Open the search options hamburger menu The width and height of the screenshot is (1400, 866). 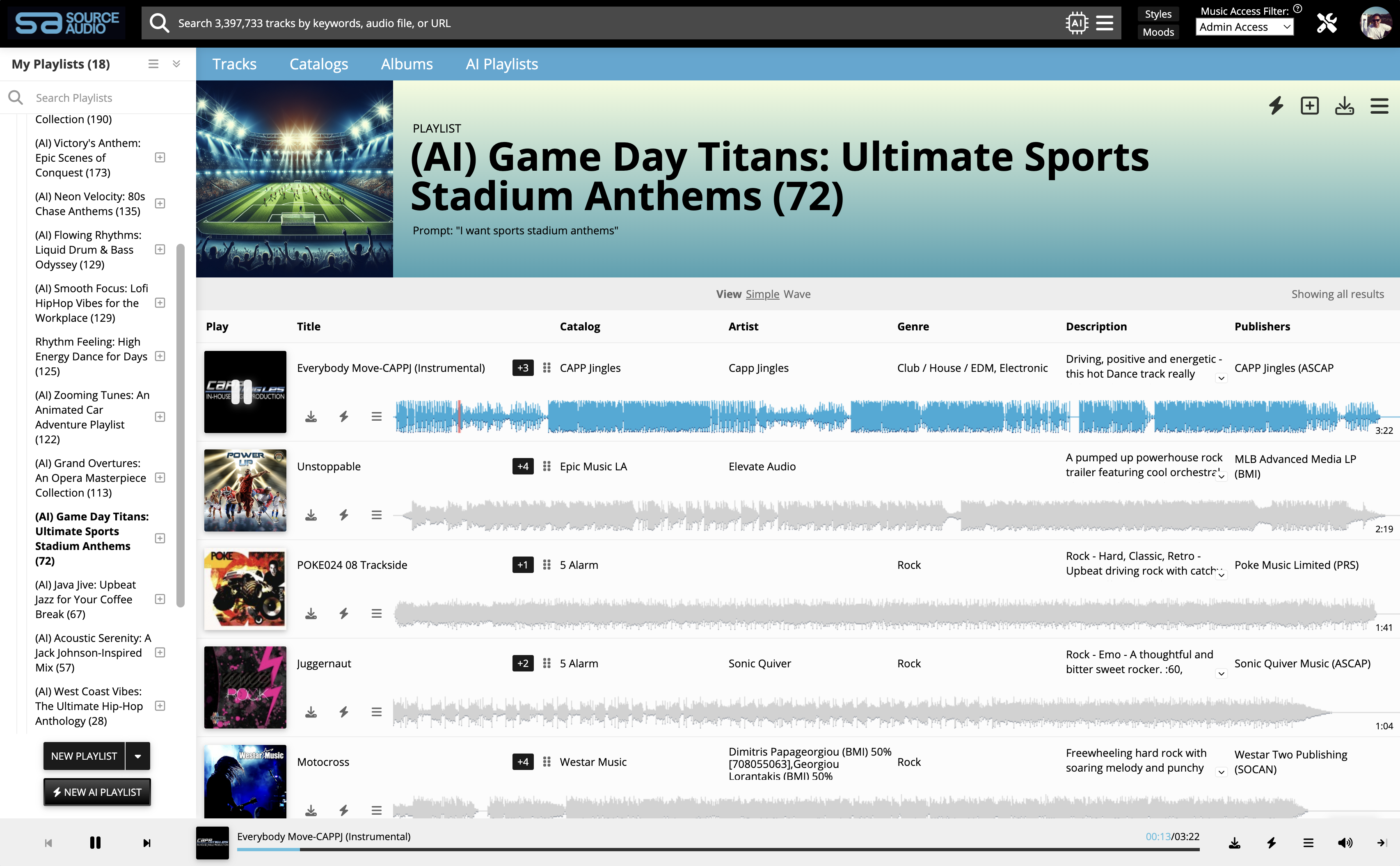pyautogui.click(x=1105, y=23)
